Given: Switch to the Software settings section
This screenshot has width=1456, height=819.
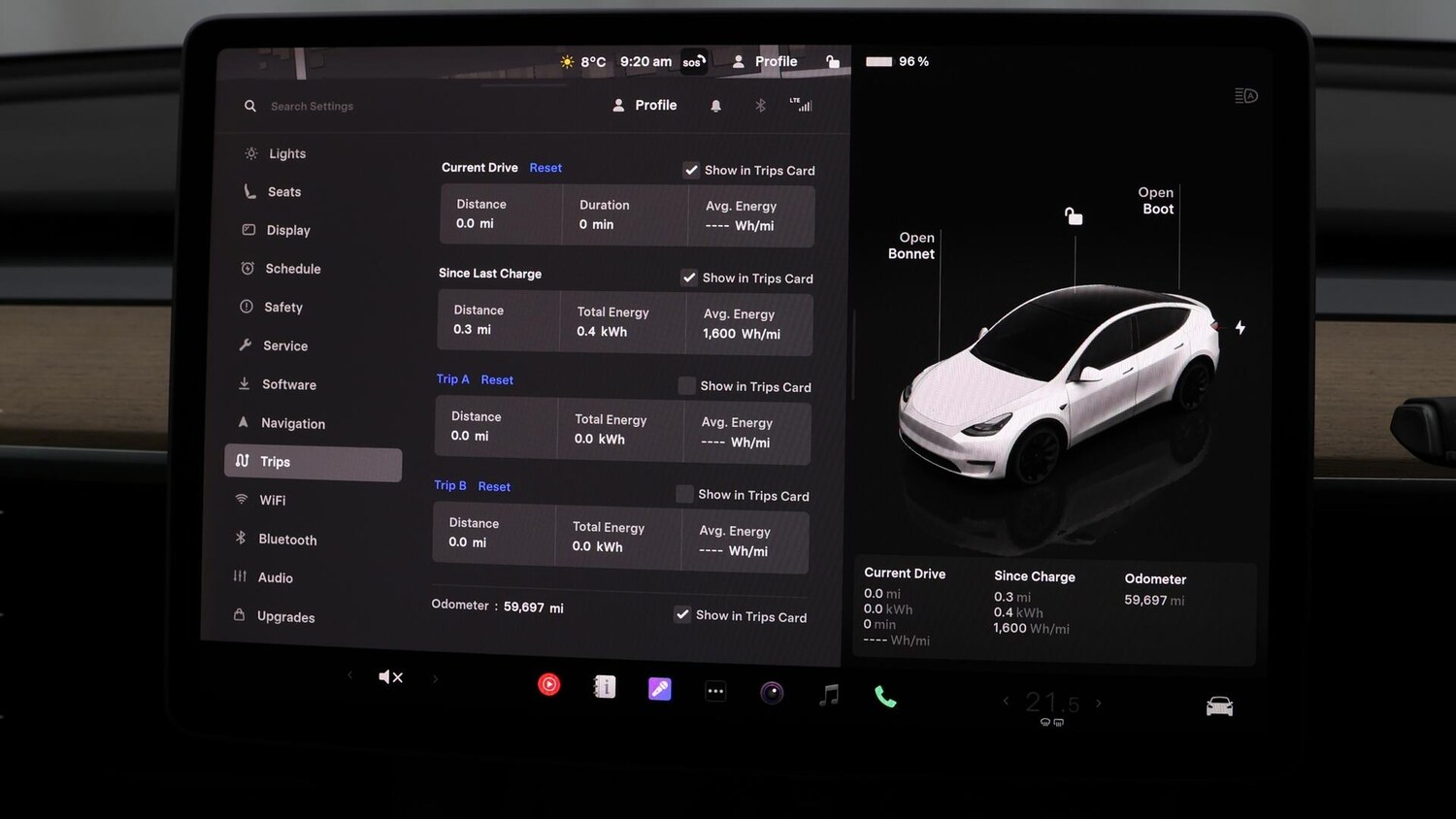Looking at the screenshot, I should 288,384.
